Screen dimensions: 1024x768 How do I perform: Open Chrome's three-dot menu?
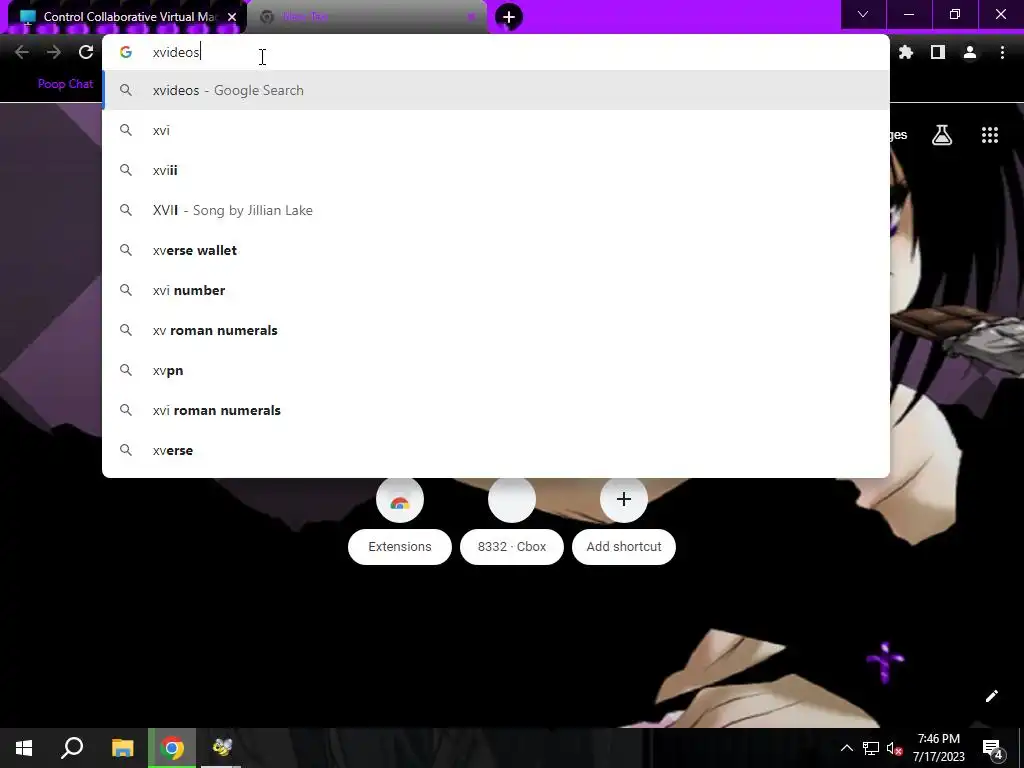pos(1002,52)
